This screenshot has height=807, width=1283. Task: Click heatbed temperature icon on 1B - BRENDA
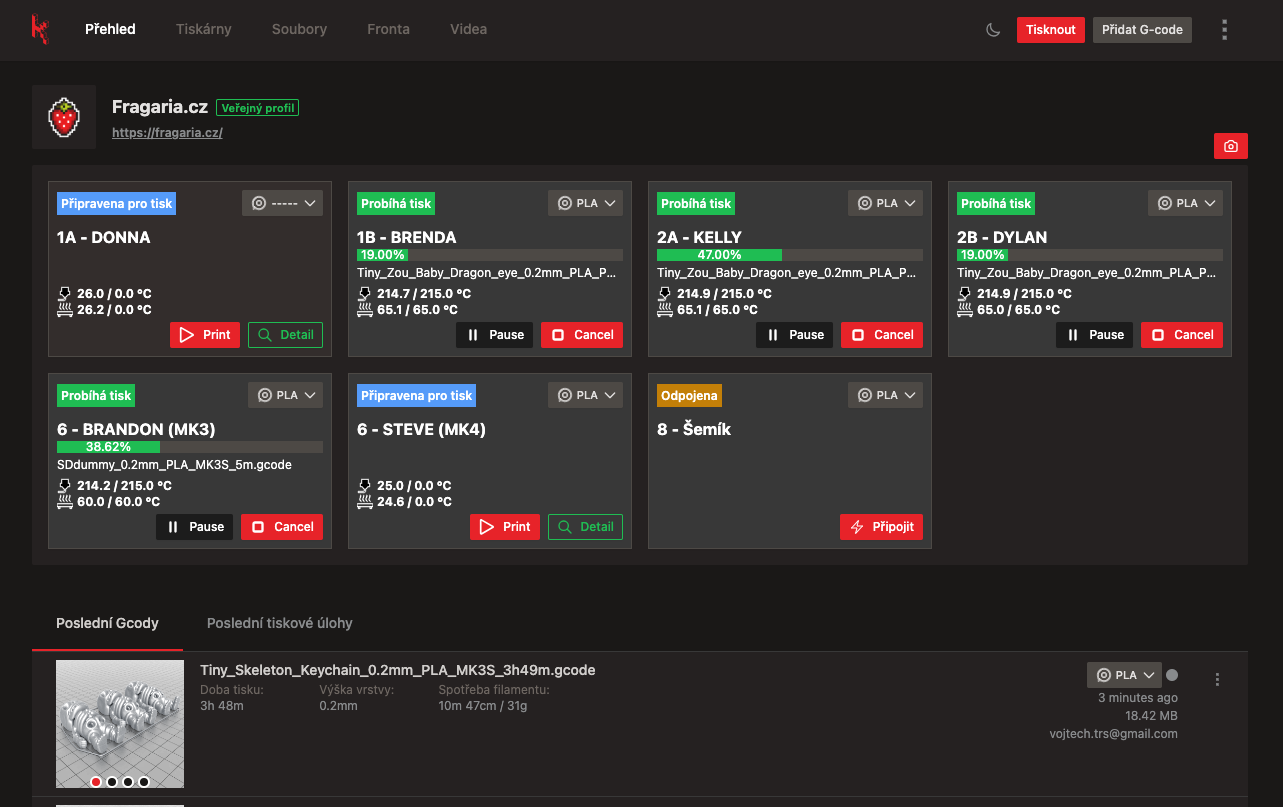[x=365, y=310]
